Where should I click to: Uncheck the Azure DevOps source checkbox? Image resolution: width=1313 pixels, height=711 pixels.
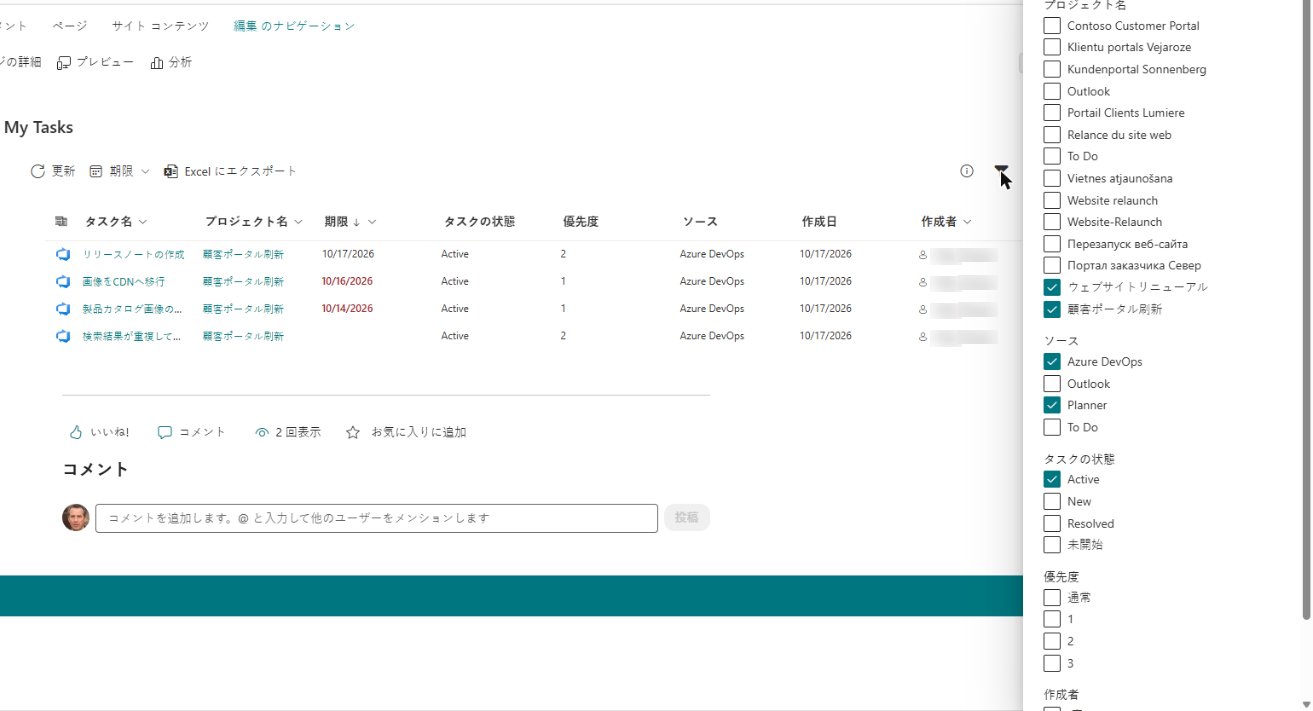(1052, 362)
